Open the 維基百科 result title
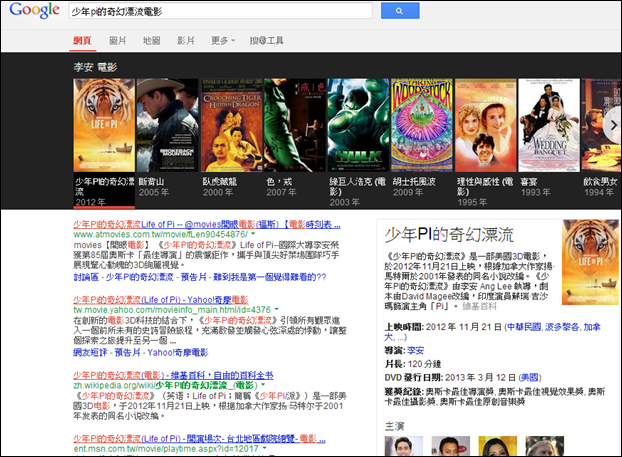The width and height of the screenshot is (622, 457). [173, 375]
